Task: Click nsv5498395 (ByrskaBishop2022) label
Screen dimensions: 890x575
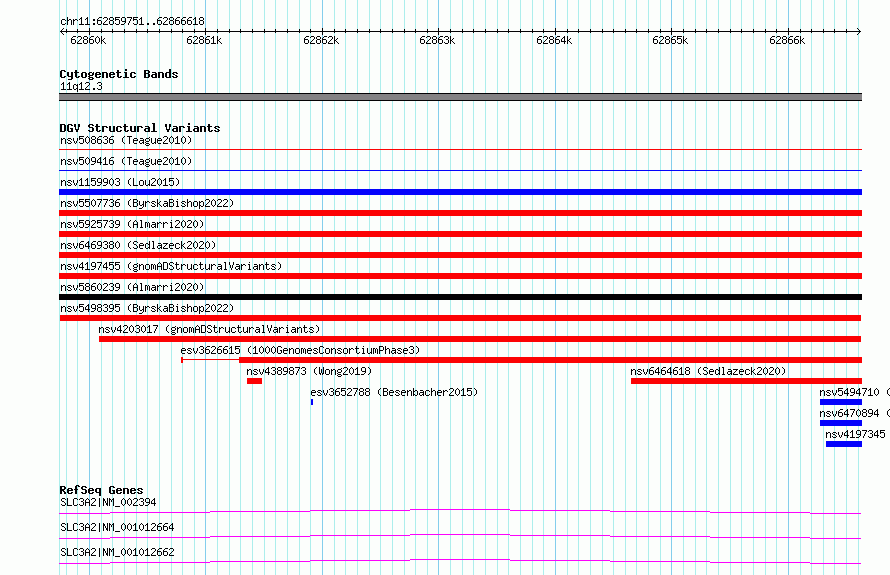Action: coord(147,308)
